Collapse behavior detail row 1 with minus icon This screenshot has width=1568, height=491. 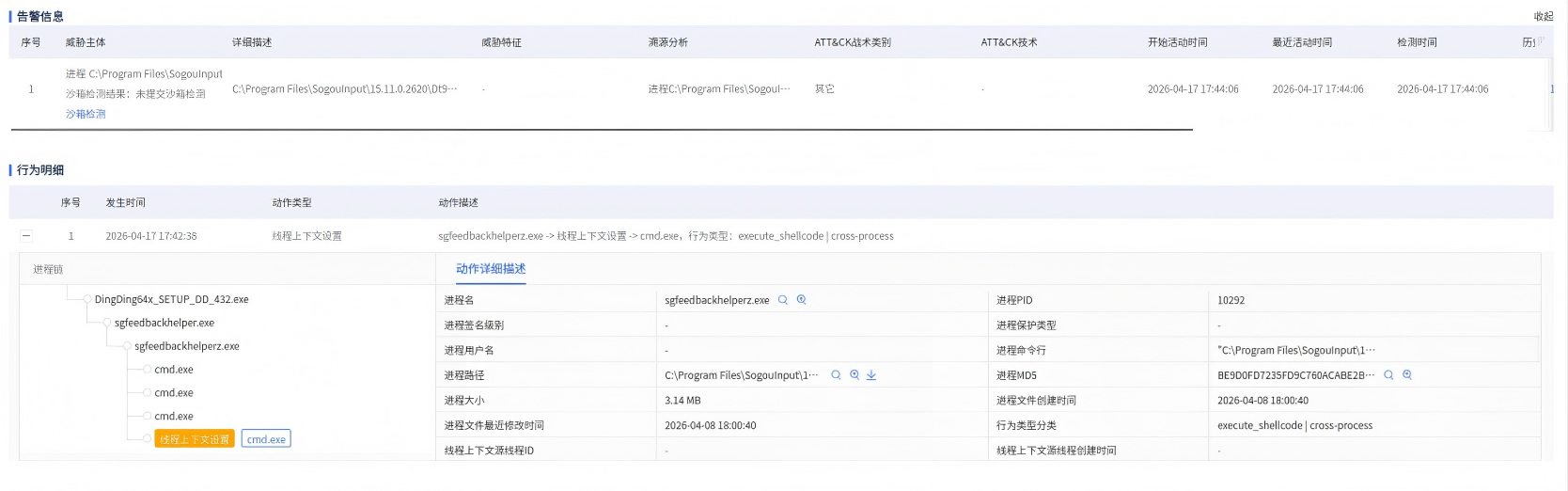click(26, 236)
